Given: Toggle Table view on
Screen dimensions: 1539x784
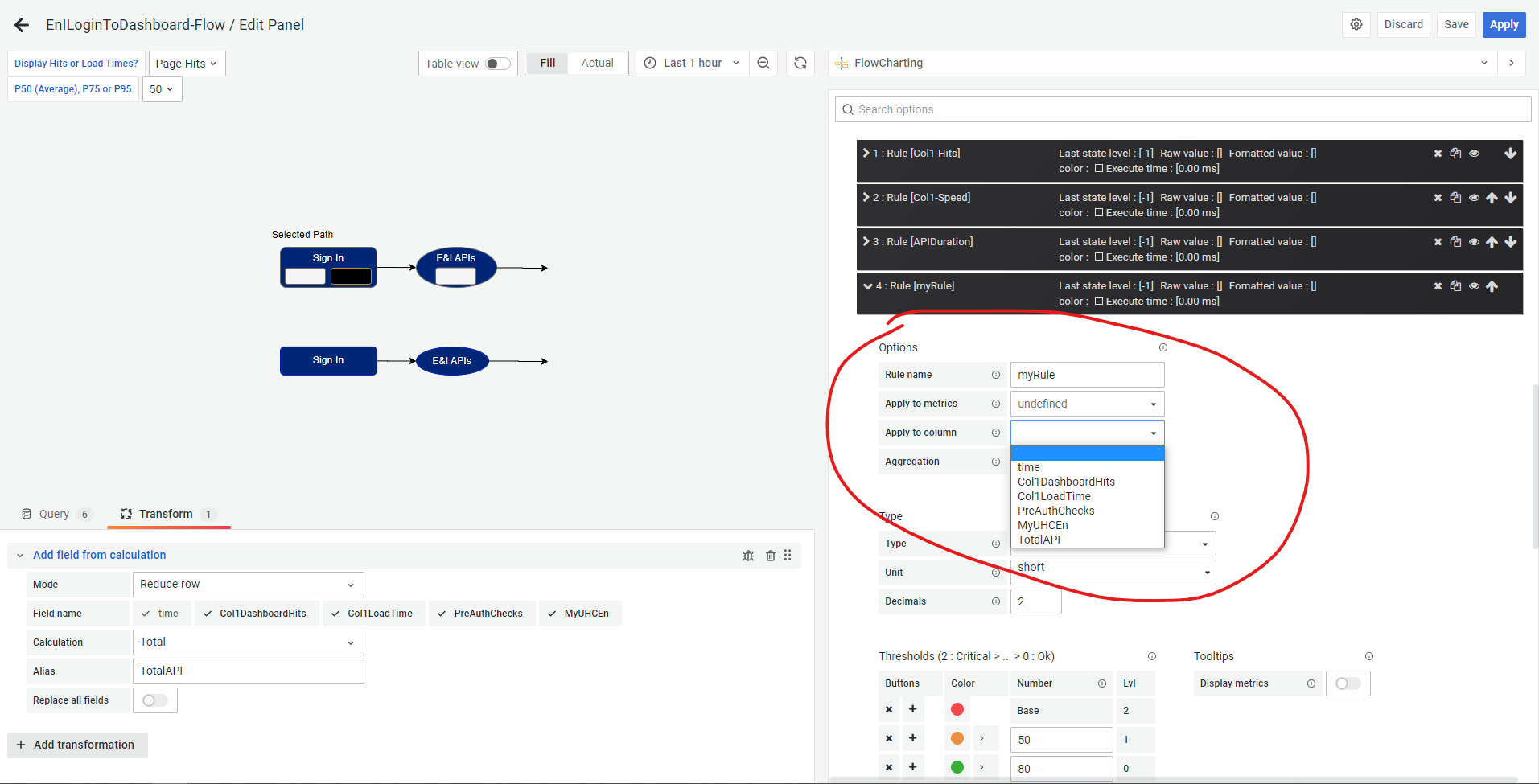Looking at the screenshot, I should (x=498, y=63).
